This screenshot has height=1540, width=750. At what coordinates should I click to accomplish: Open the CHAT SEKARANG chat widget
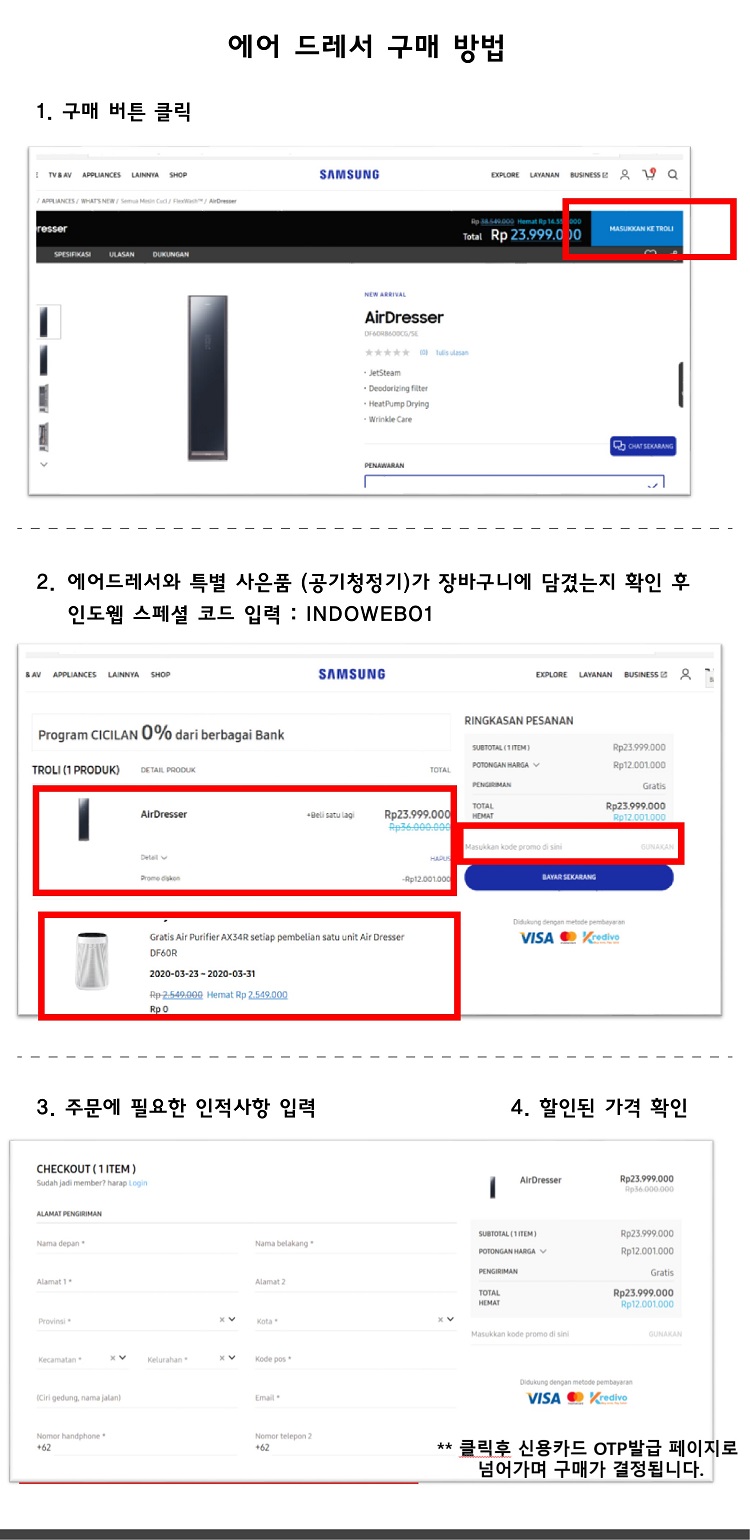pos(643,446)
